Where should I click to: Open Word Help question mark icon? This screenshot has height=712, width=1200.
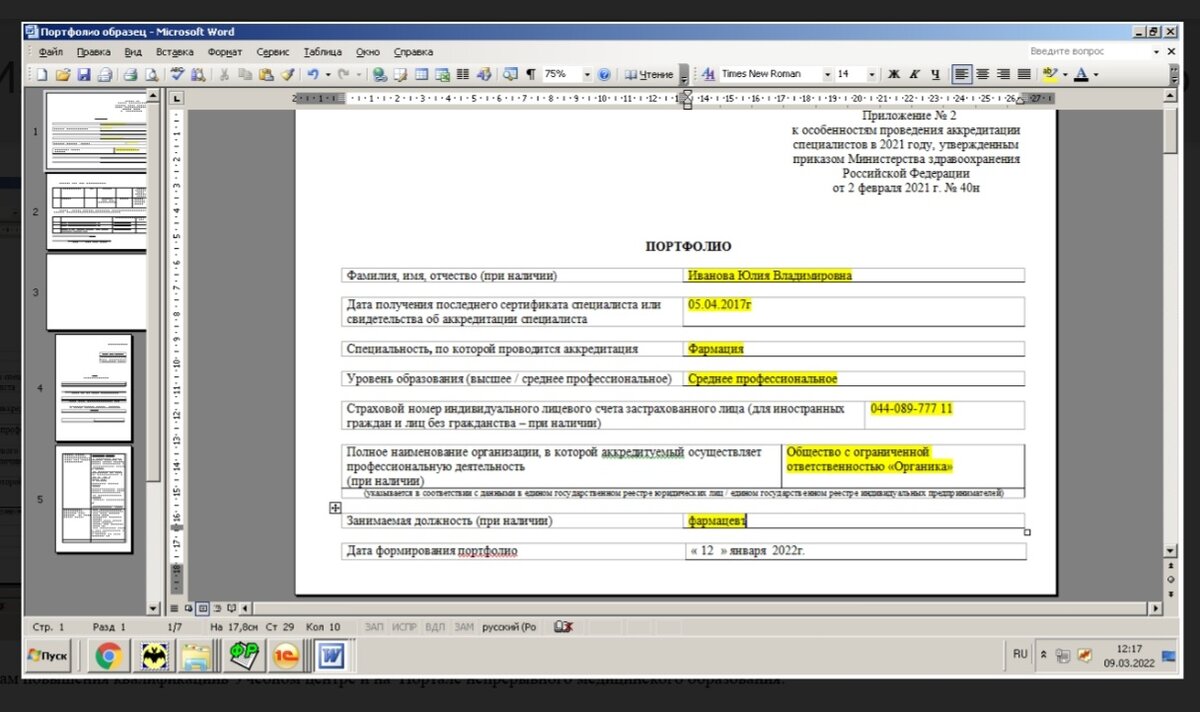[x=604, y=74]
